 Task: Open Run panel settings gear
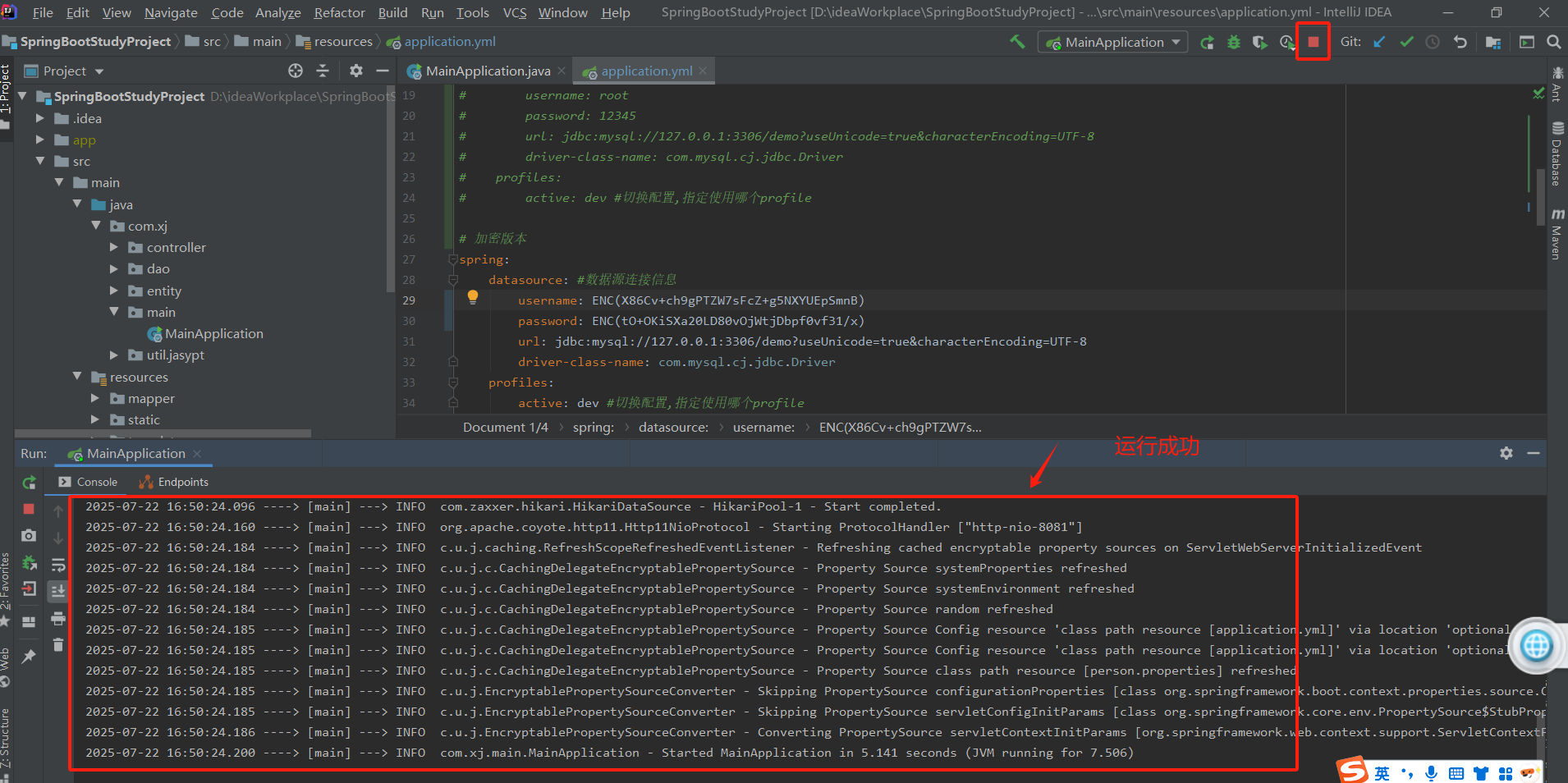[1506, 453]
